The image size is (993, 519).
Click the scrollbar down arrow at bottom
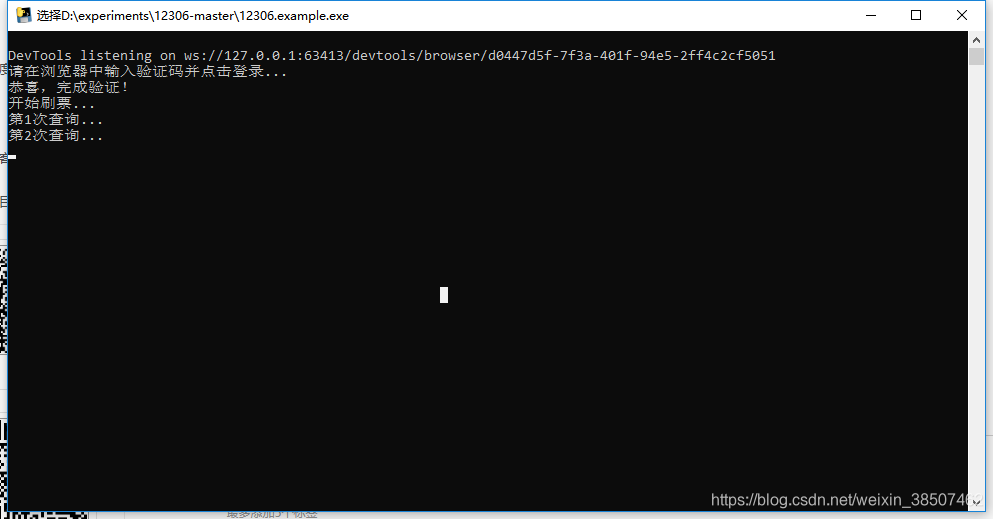click(976, 503)
